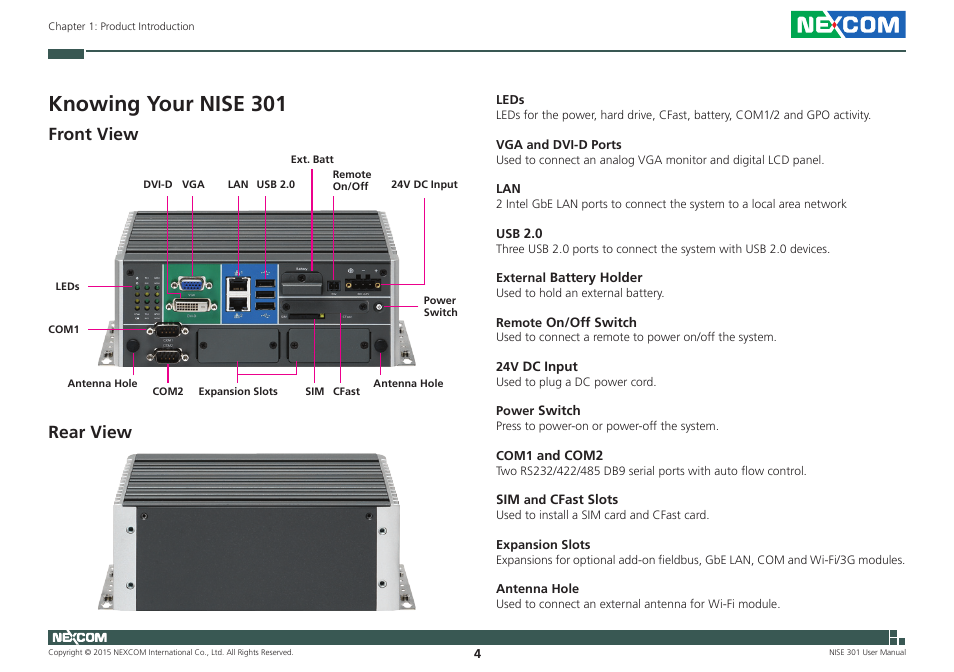Click the 'VGA' diagram label
This screenshot has width=954, height=672.
[193, 184]
